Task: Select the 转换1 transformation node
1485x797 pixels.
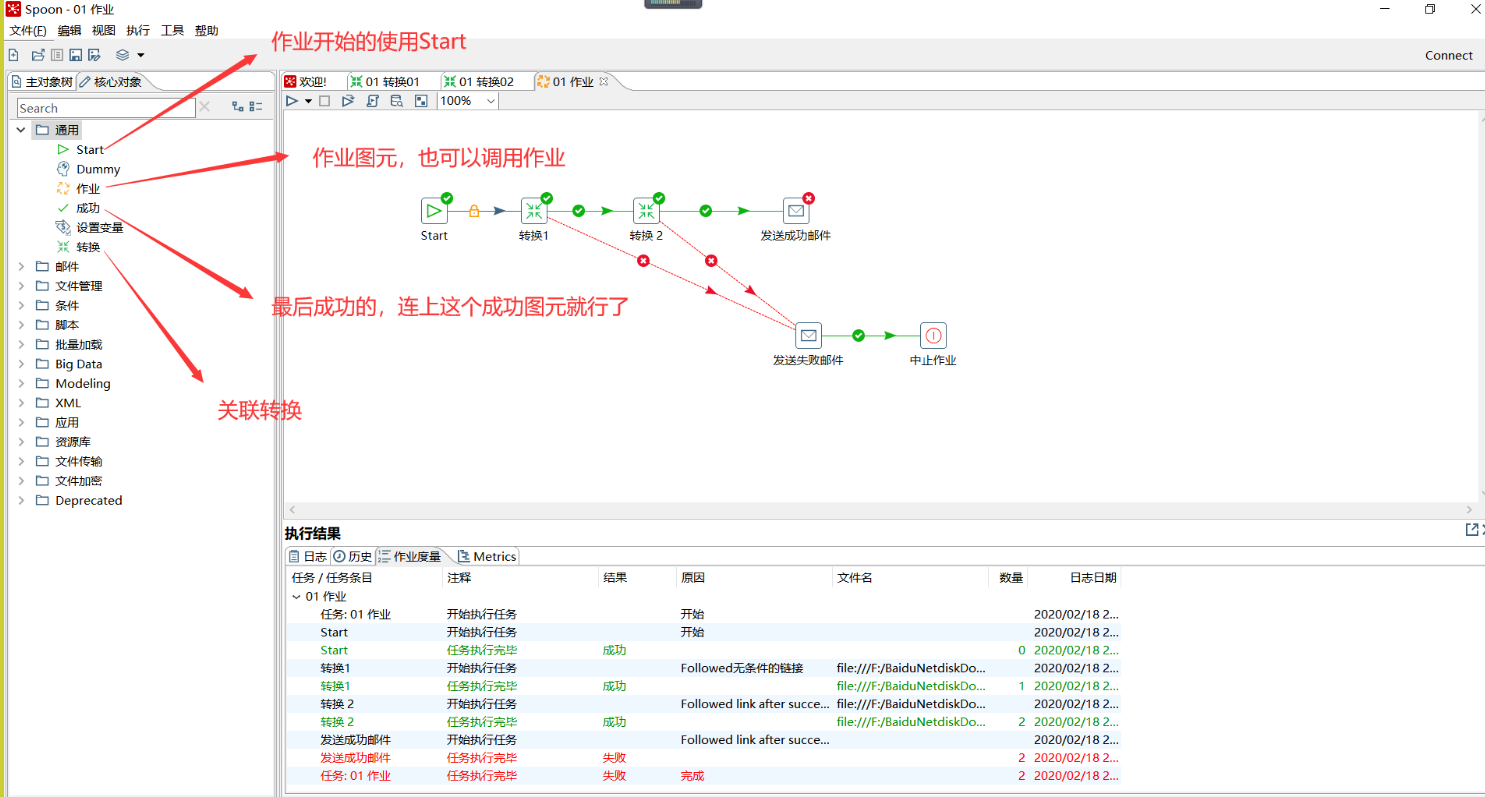Action: 534,211
